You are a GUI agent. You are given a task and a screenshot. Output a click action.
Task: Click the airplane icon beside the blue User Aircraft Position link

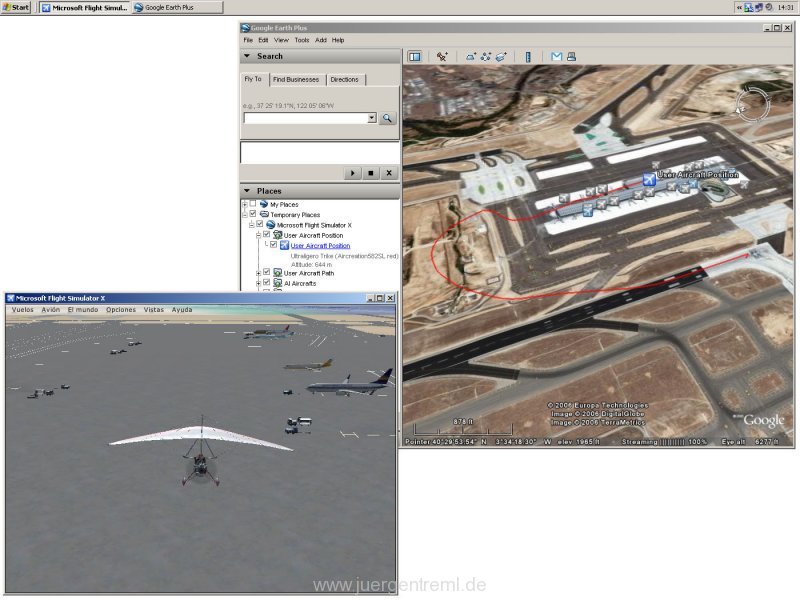(x=284, y=245)
